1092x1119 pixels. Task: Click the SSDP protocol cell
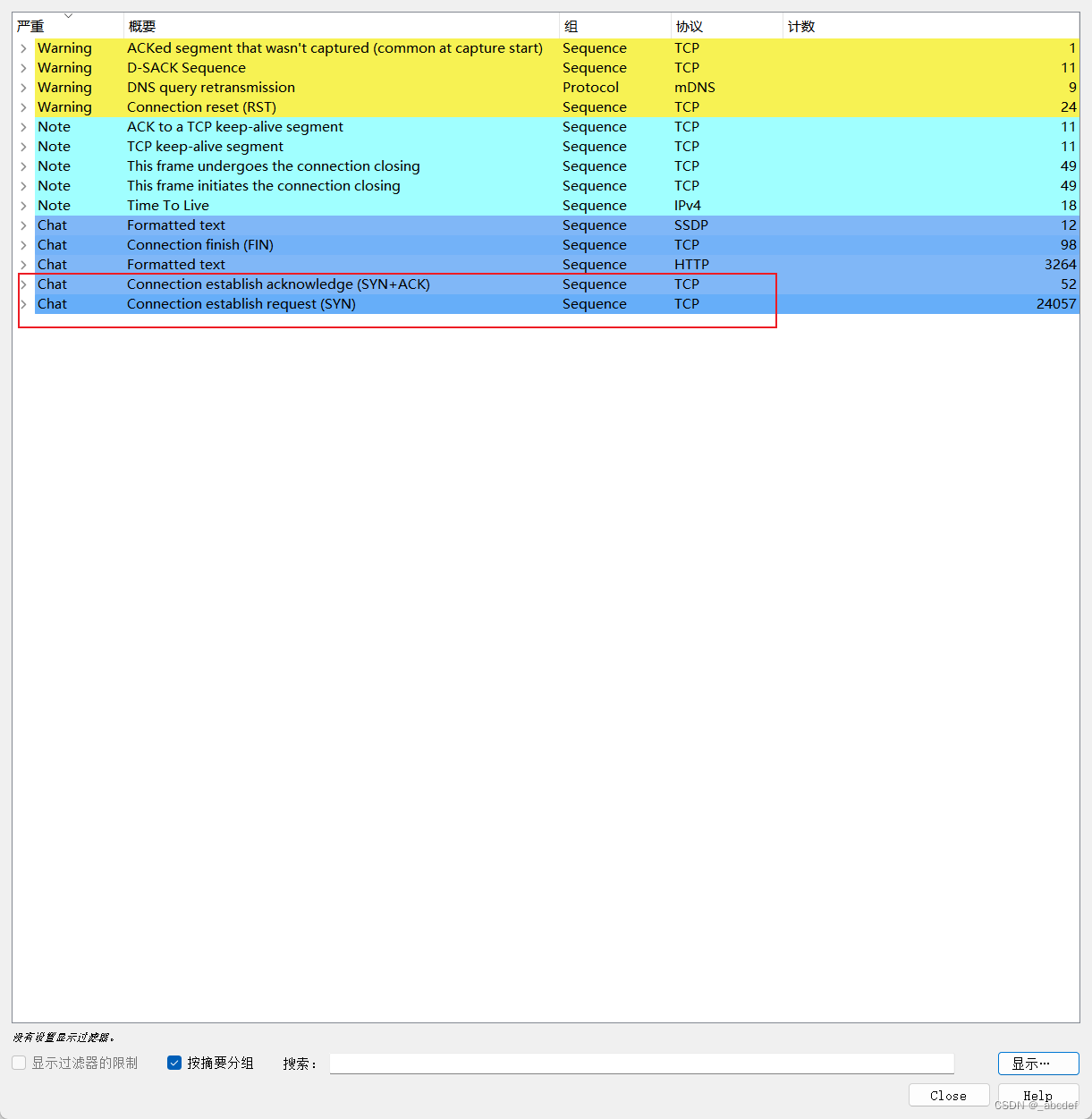coord(691,225)
